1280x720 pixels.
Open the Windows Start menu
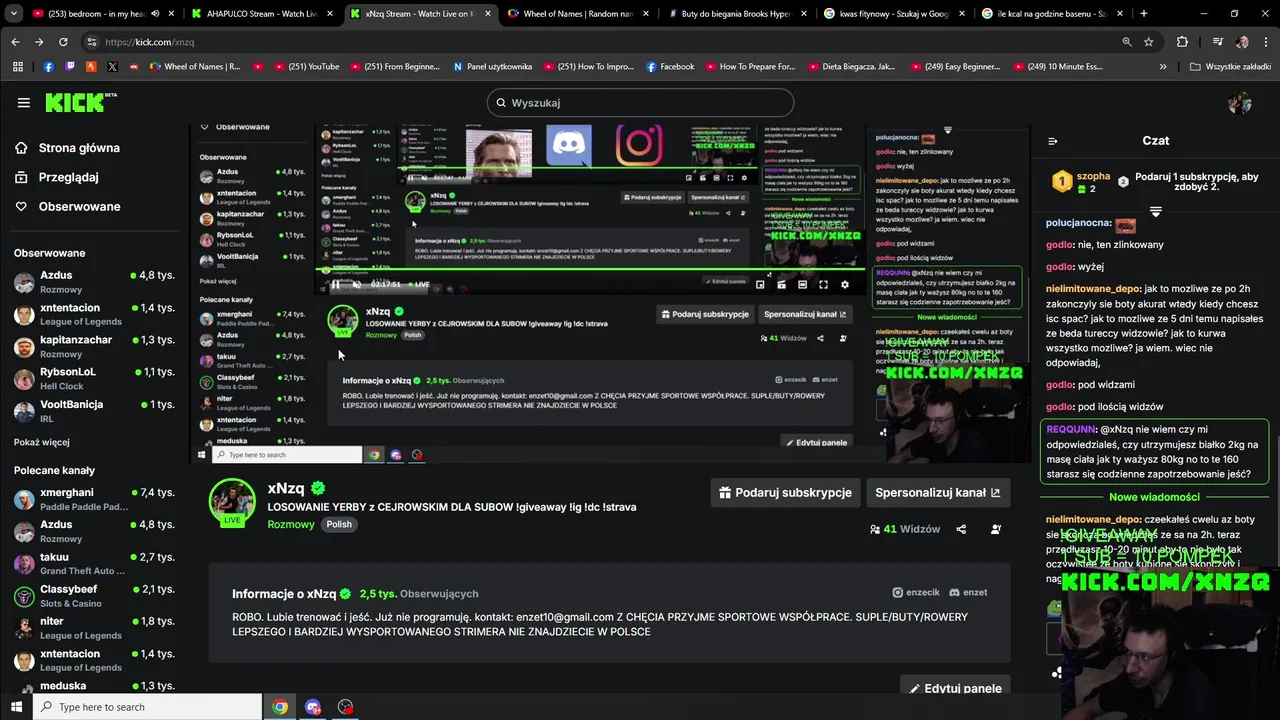[17, 707]
